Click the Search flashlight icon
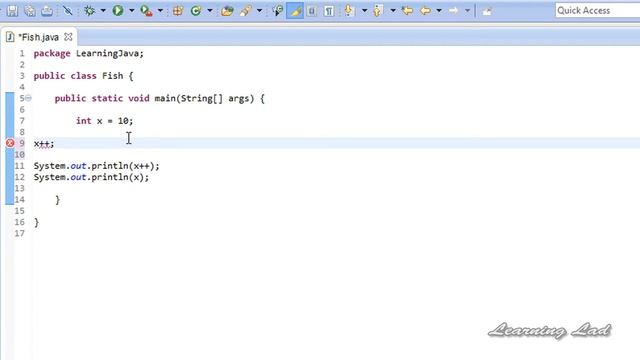640x360 pixels. click(245, 11)
